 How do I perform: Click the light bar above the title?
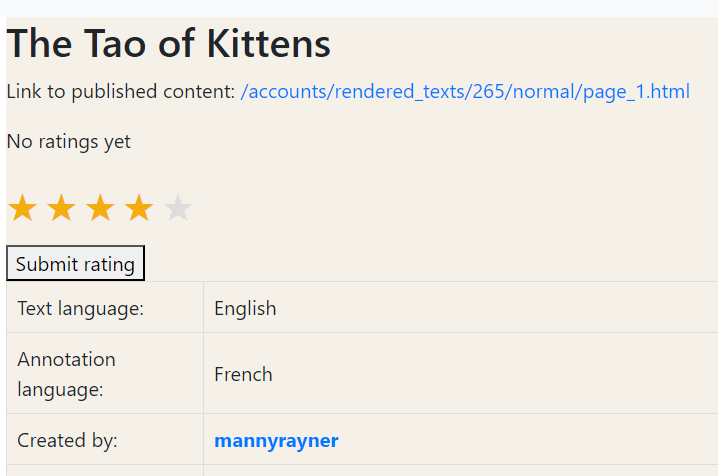(359, 8)
